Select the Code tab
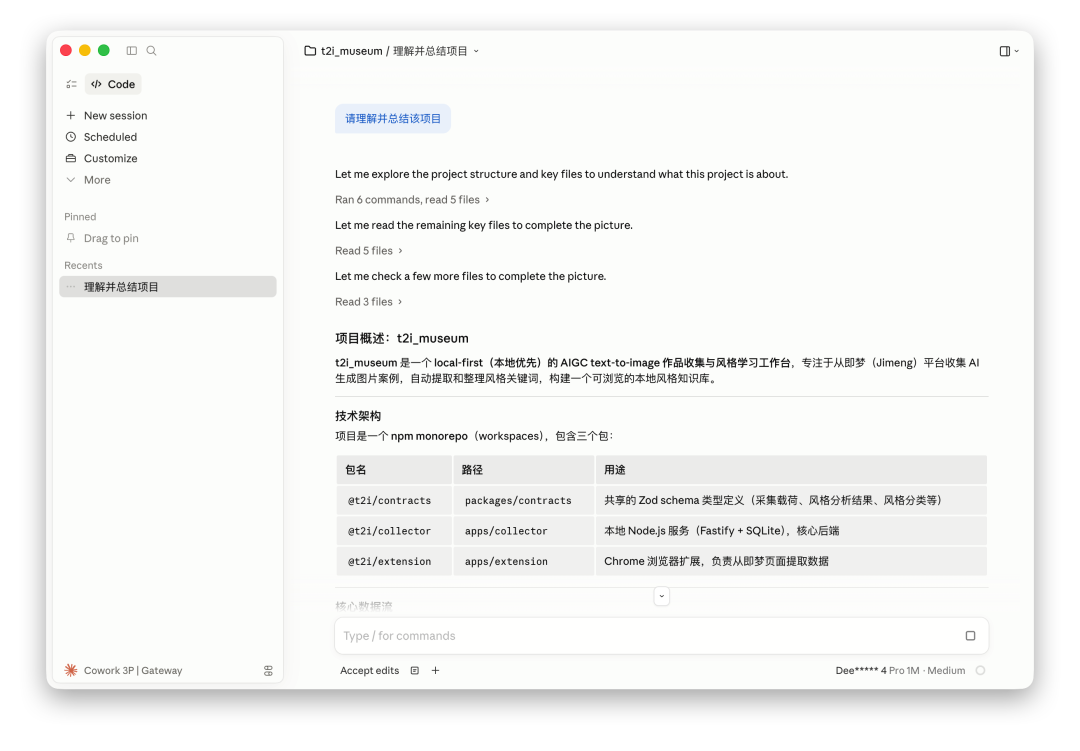1080x751 pixels. tap(112, 84)
